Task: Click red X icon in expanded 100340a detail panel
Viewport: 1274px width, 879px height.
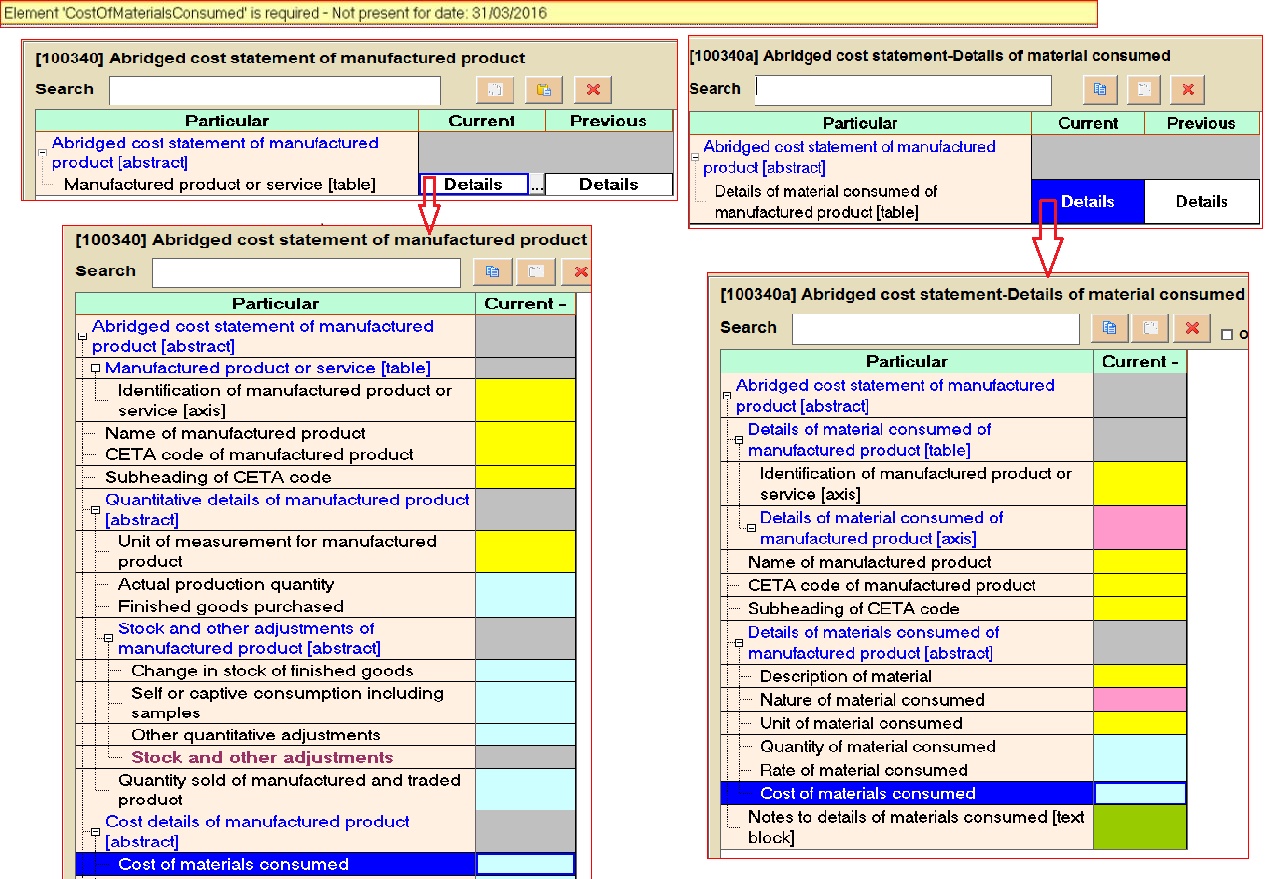Action: [1191, 328]
